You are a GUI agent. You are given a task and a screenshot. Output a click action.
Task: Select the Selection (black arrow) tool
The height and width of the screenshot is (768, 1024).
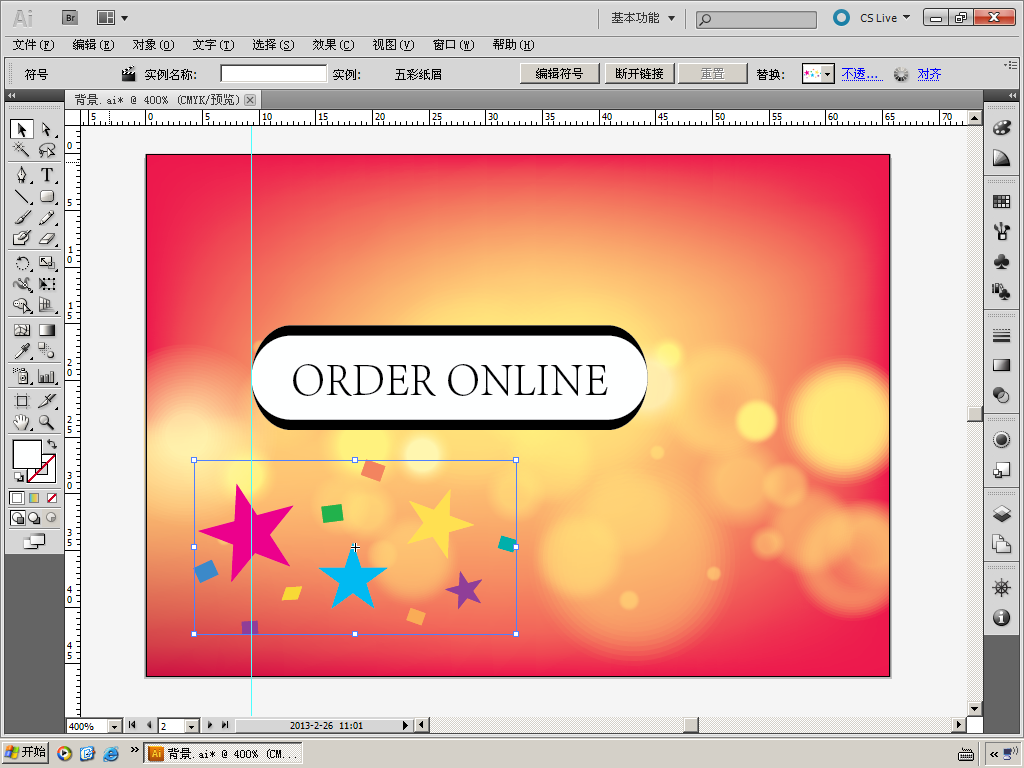[x=22, y=129]
